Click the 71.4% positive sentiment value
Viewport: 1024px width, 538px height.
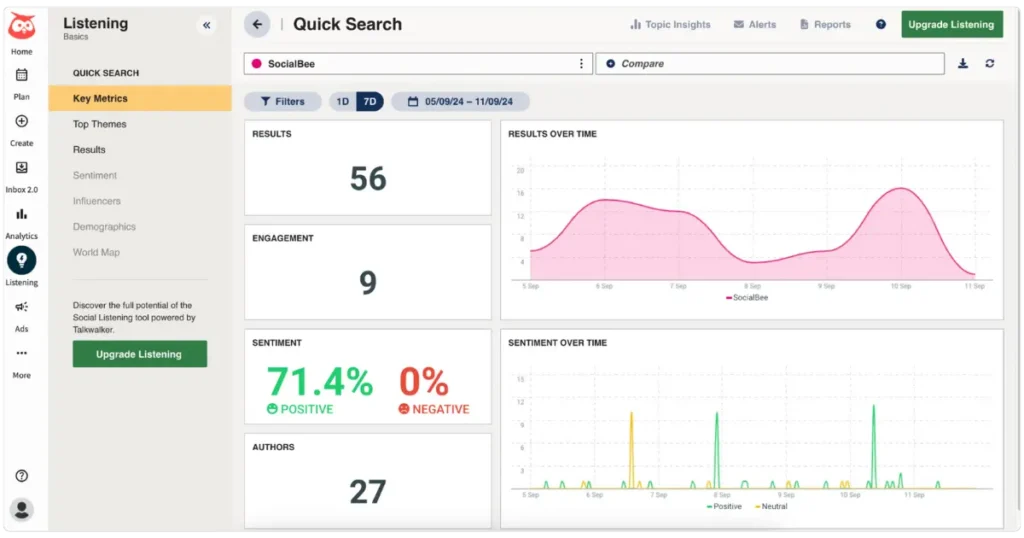[x=320, y=381]
